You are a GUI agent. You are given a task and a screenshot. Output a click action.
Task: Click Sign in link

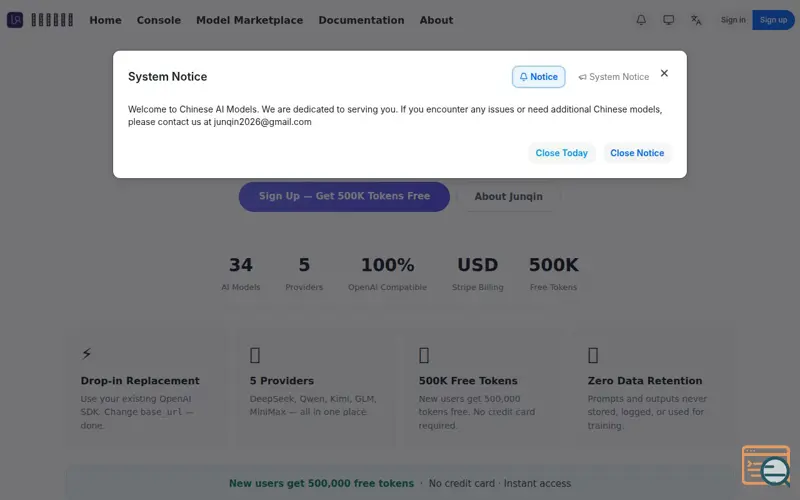[733, 20]
